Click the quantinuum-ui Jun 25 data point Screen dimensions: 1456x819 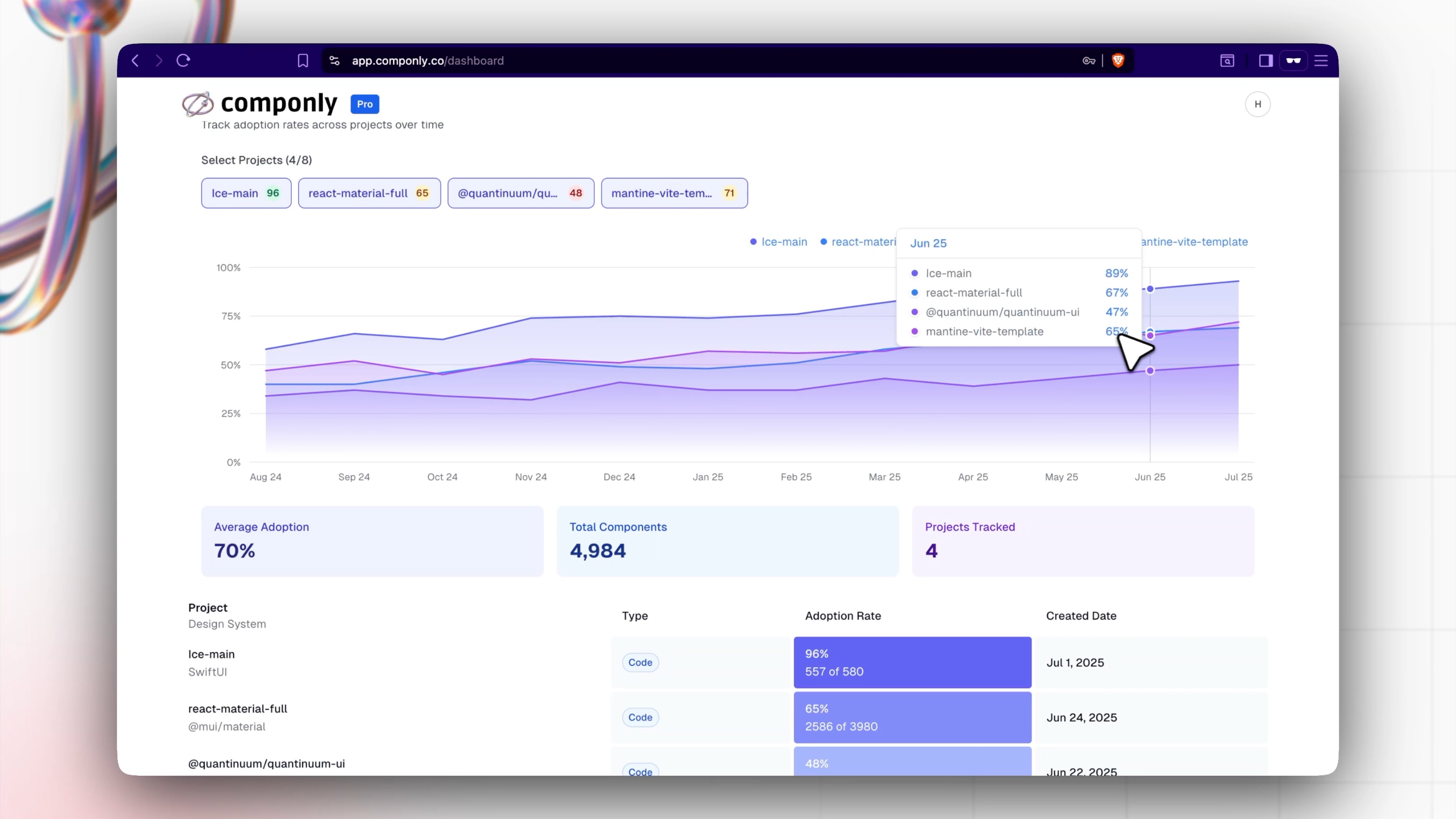pos(1150,371)
